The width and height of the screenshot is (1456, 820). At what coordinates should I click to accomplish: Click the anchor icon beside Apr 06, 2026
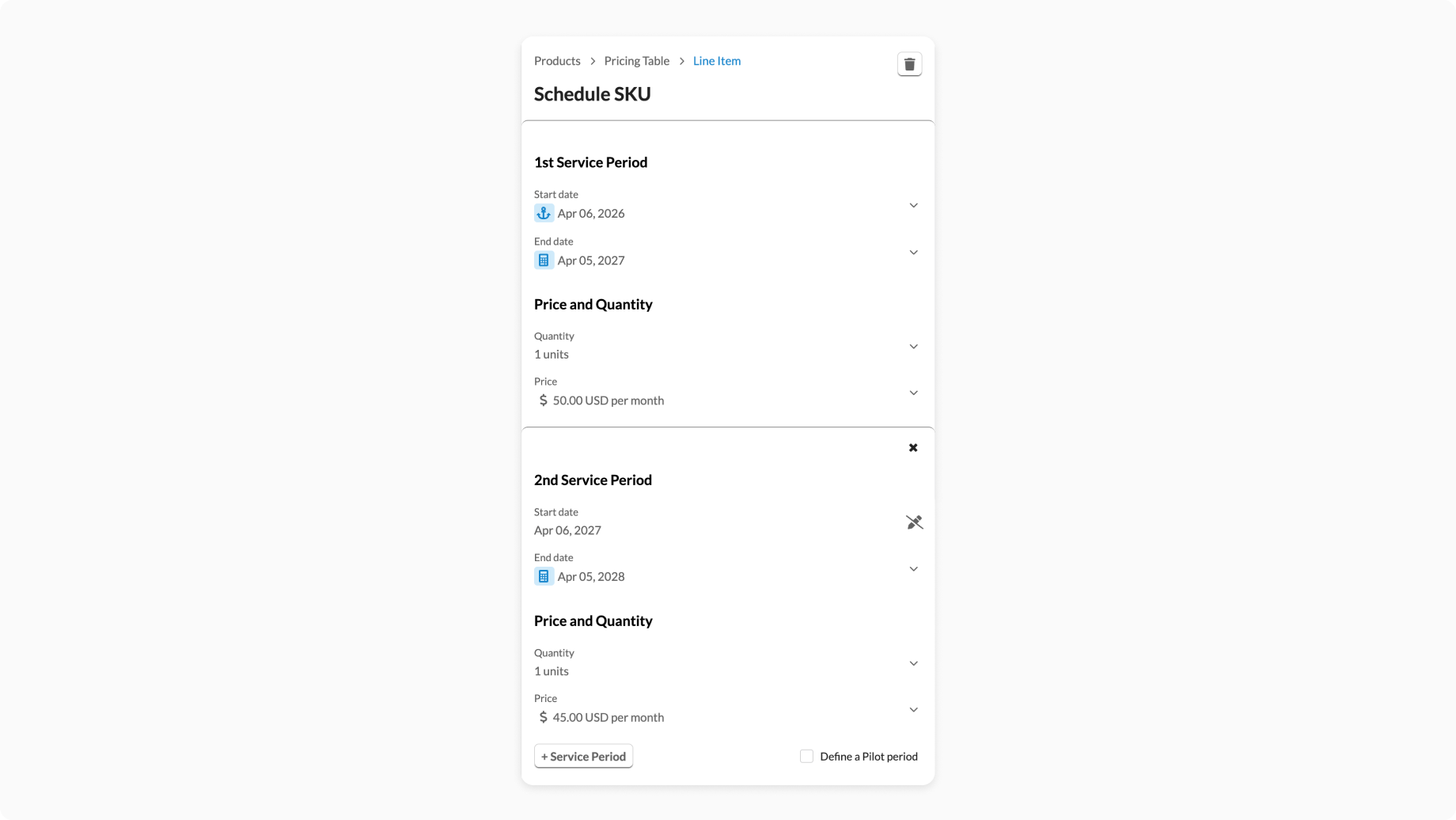[544, 213]
